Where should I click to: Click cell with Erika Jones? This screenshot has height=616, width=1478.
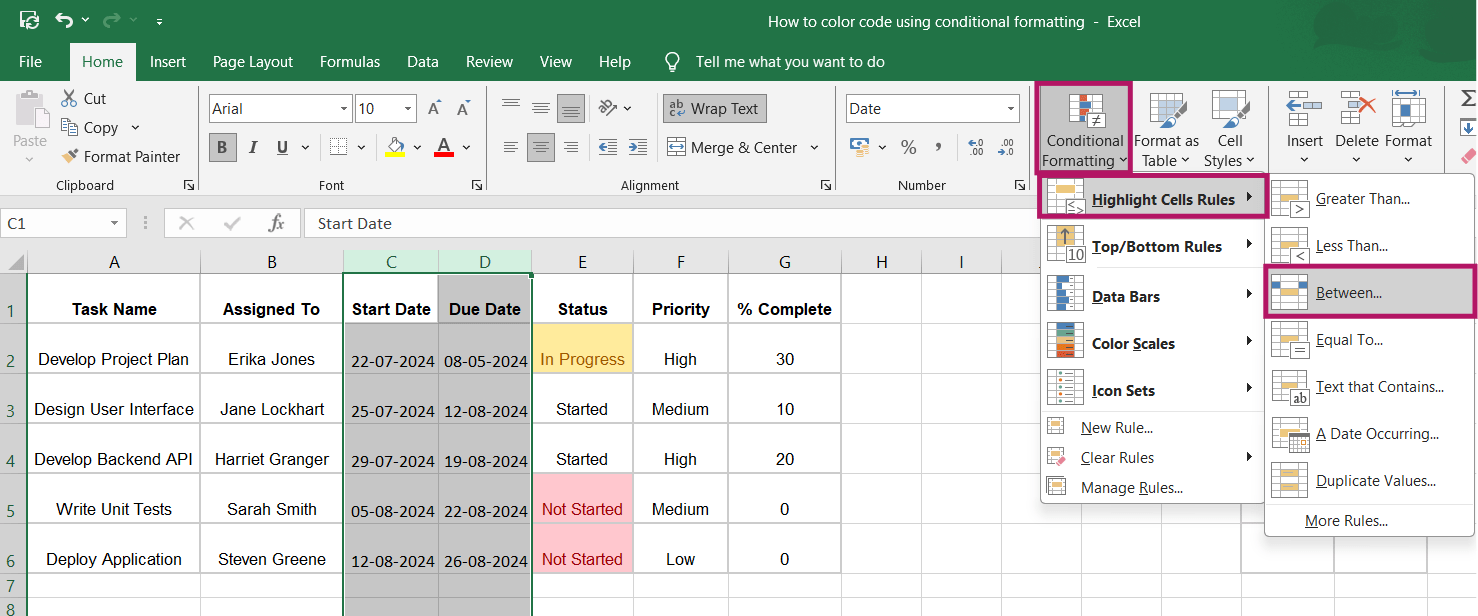coord(272,349)
